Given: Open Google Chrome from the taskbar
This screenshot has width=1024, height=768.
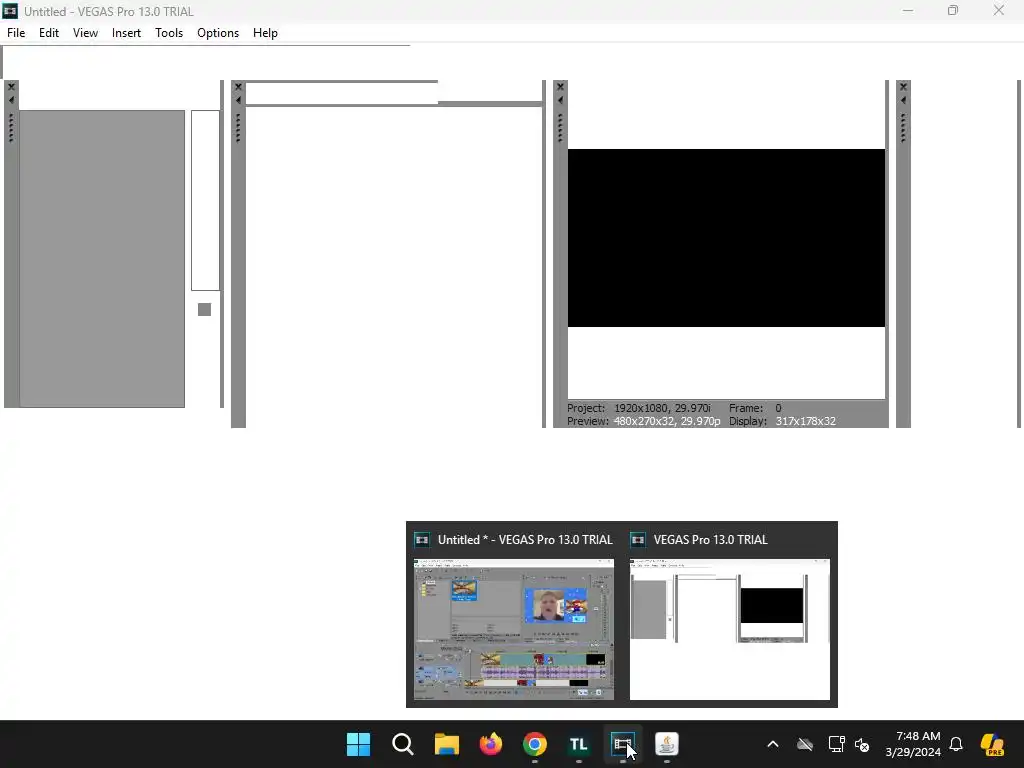Looking at the screenshot, I should pos(534,744).
